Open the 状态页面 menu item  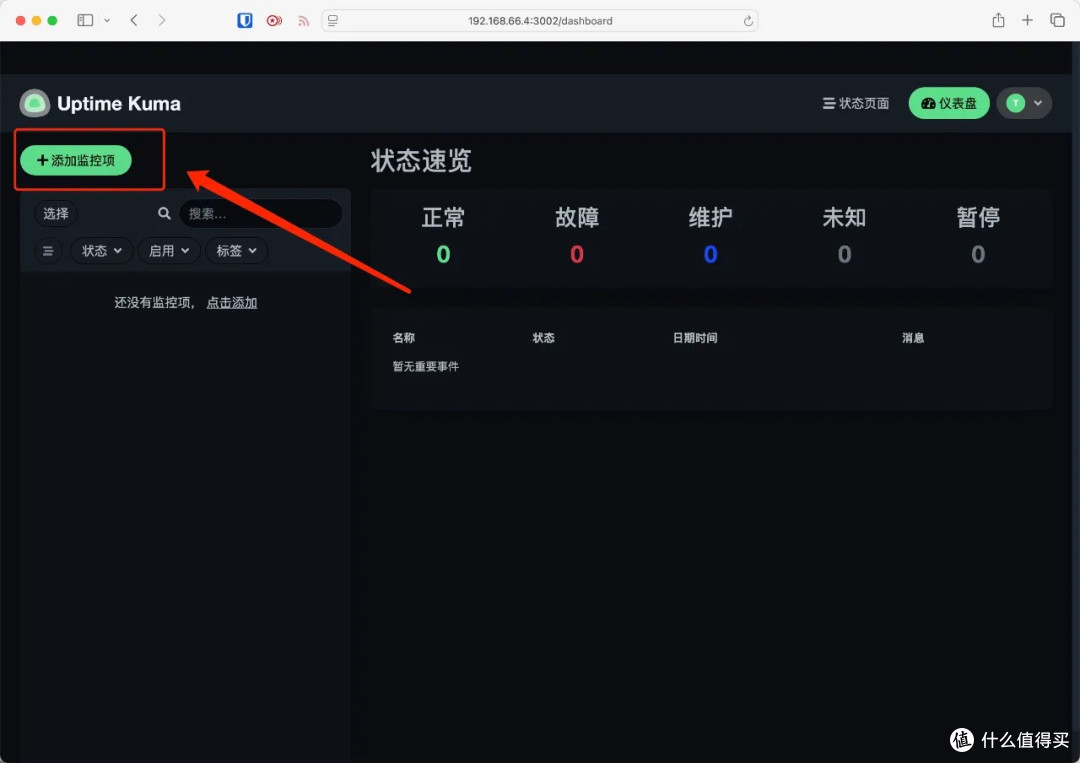(855, 103)
